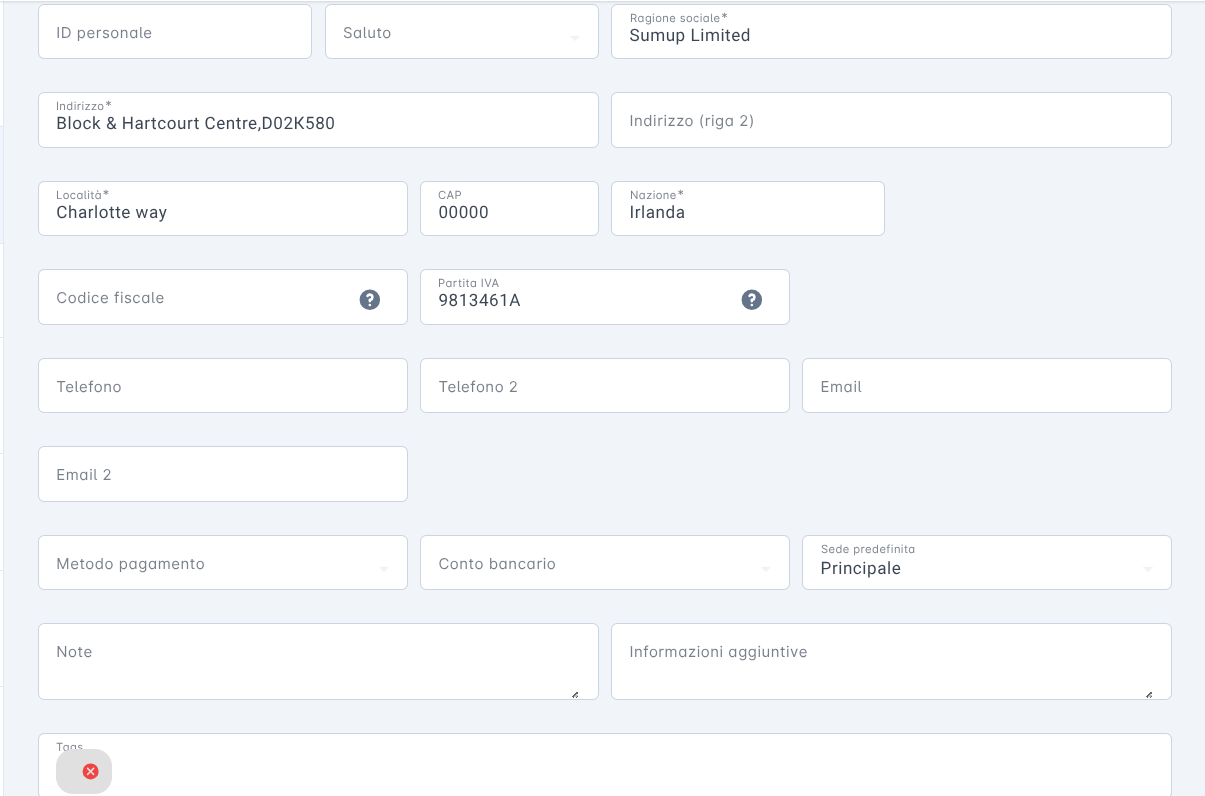Viewport: 1205px width, 796px height.
Task: Click inside the Tags input box
Action: coord(605,765)
